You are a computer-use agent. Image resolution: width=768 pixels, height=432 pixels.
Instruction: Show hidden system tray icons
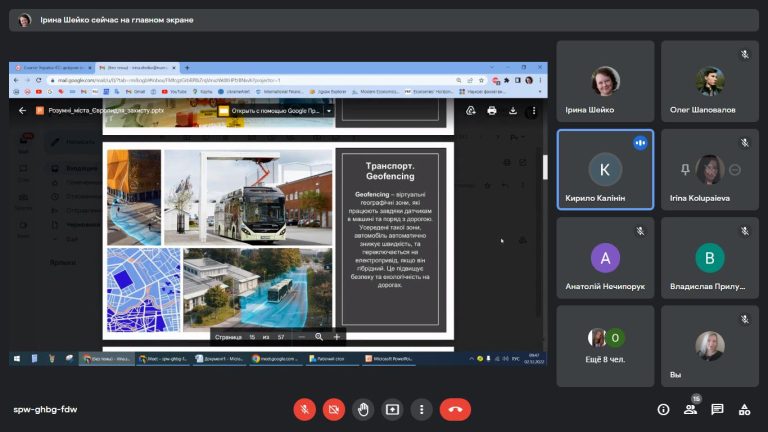pyautogui.click(x=471, y=359)
